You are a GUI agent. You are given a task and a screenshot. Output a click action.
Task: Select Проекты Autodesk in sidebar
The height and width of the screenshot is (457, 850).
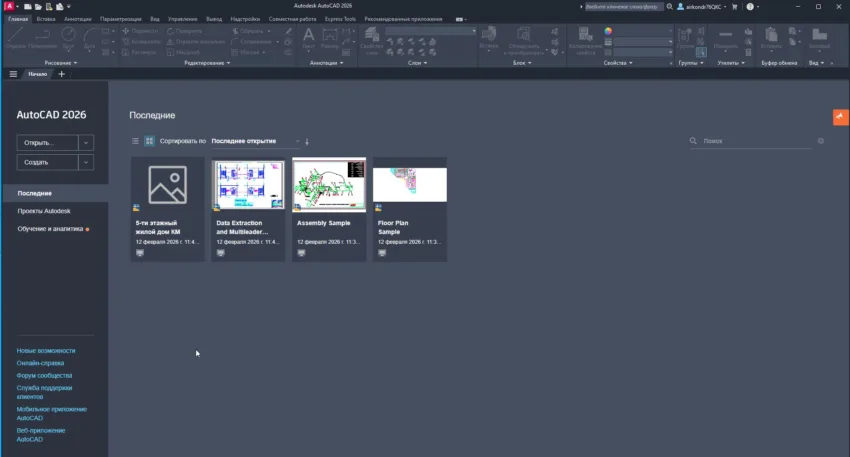click(44, 211)
